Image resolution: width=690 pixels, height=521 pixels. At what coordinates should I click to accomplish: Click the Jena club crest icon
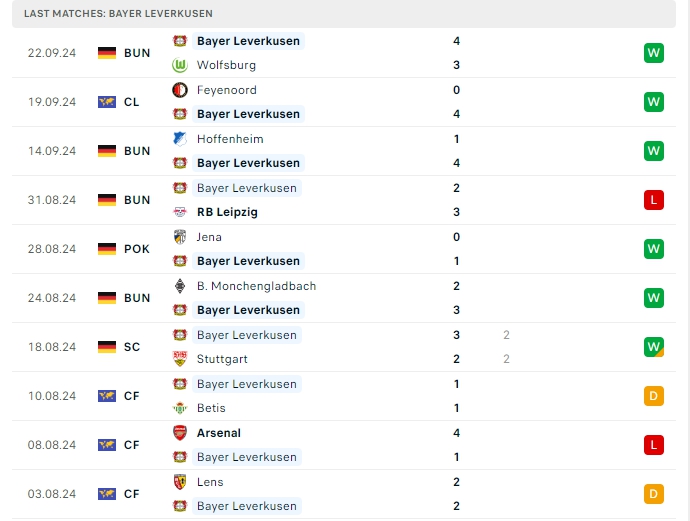click(180, 237)
